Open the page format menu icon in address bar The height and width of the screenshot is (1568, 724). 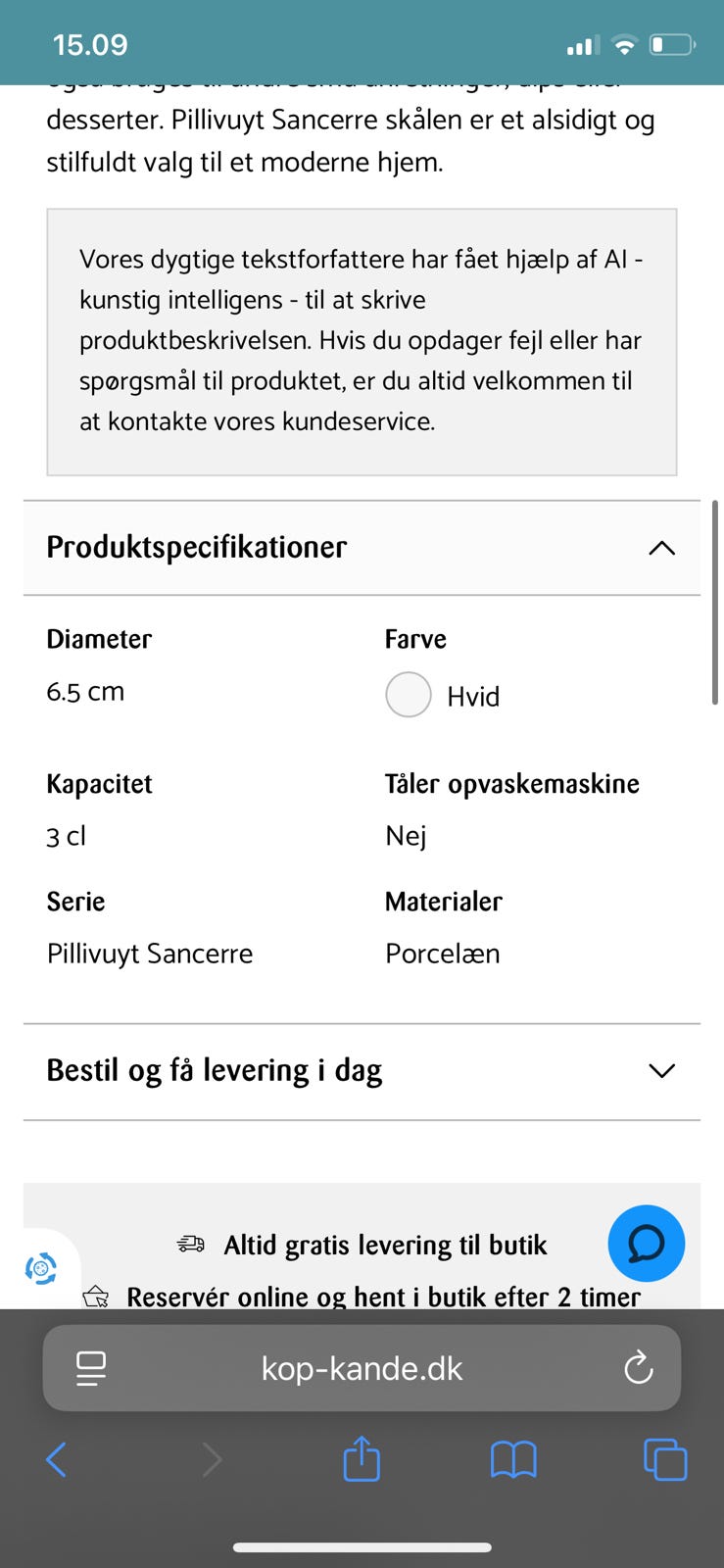pyautogui.click(x=91, y=1368)
